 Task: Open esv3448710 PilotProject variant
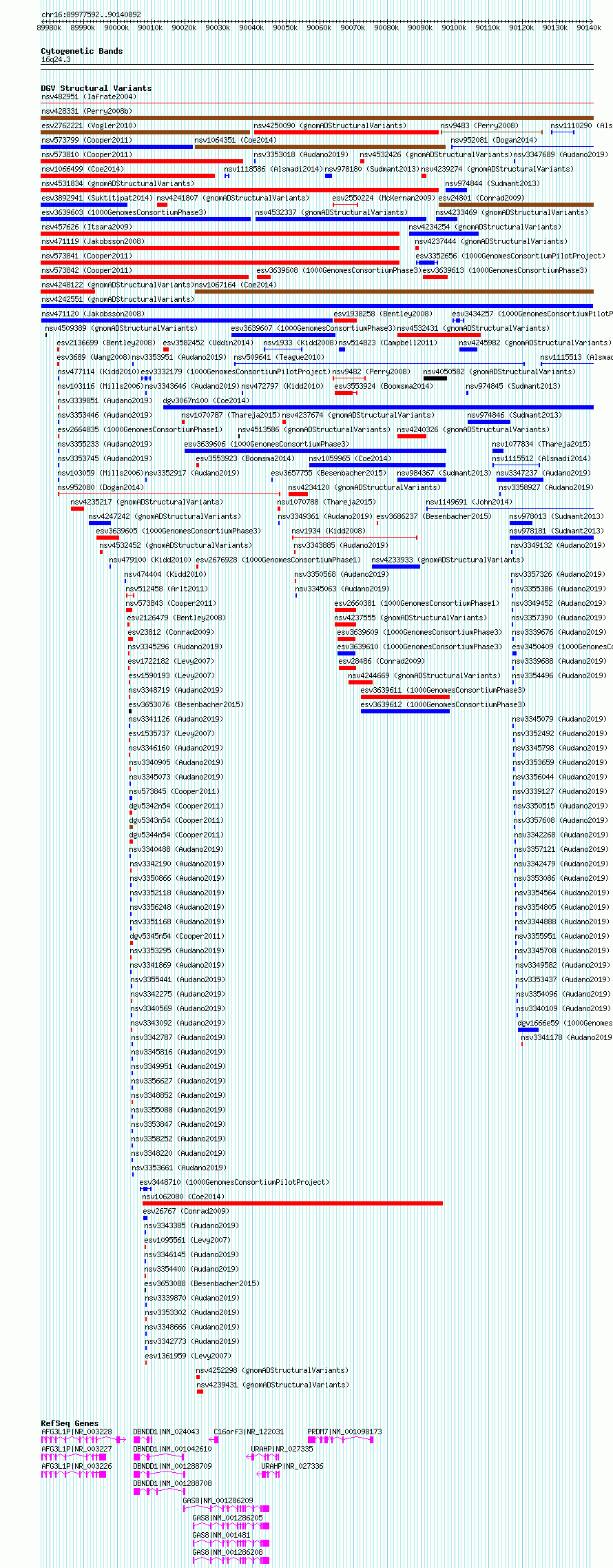(x=234, y=1182)
